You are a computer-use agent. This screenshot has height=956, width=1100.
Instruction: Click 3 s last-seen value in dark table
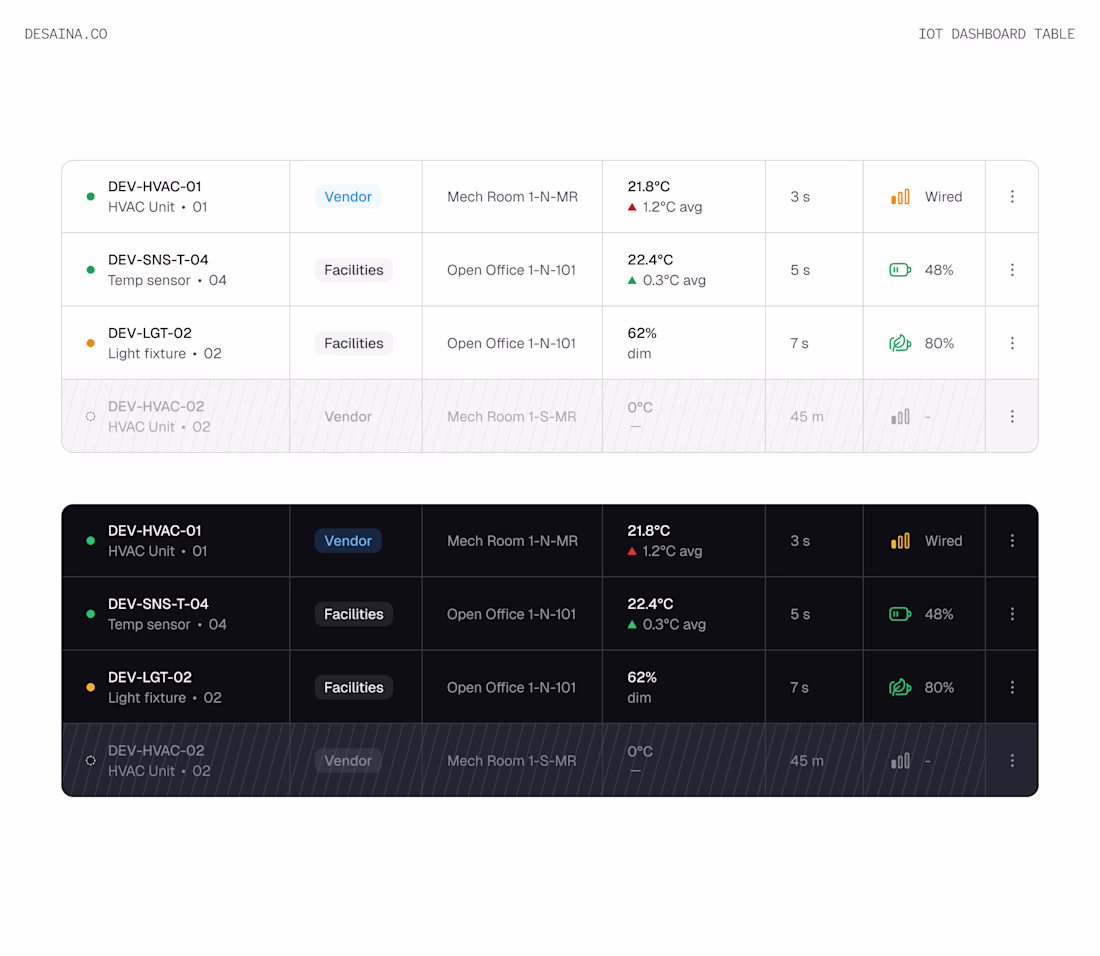[800, 541]
